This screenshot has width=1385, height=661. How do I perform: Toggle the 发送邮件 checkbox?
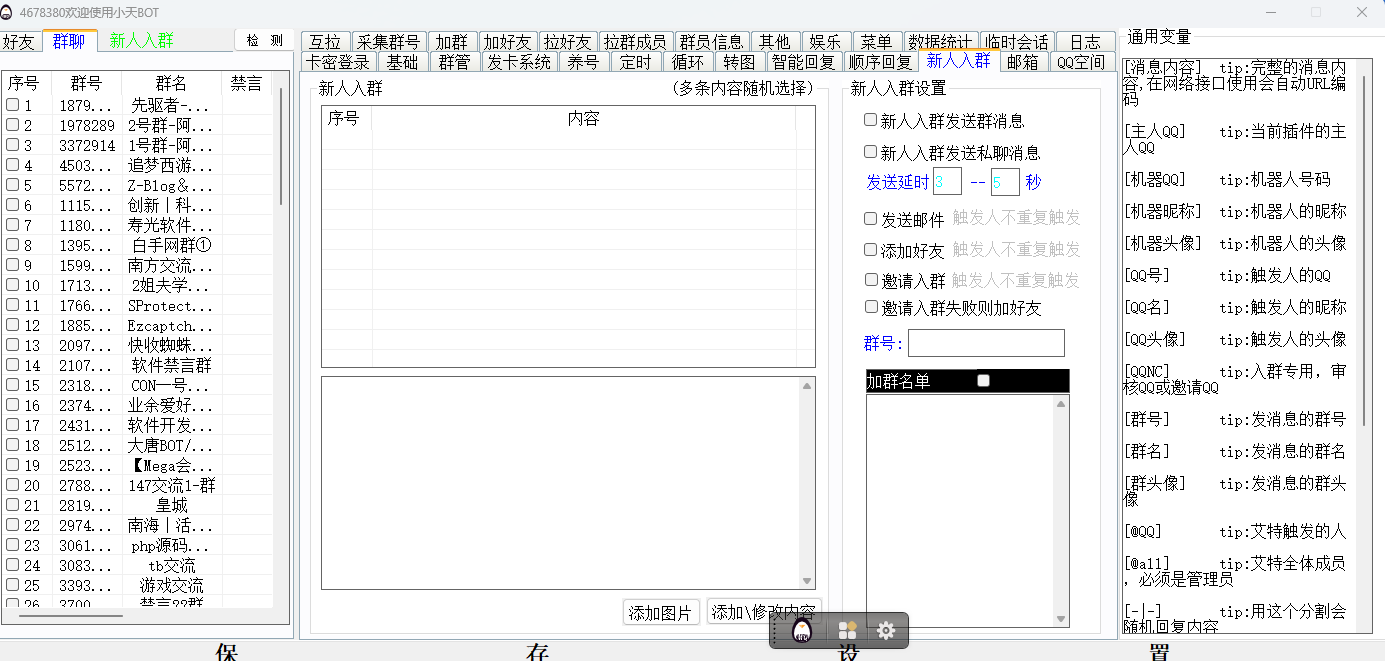(871, 218)
